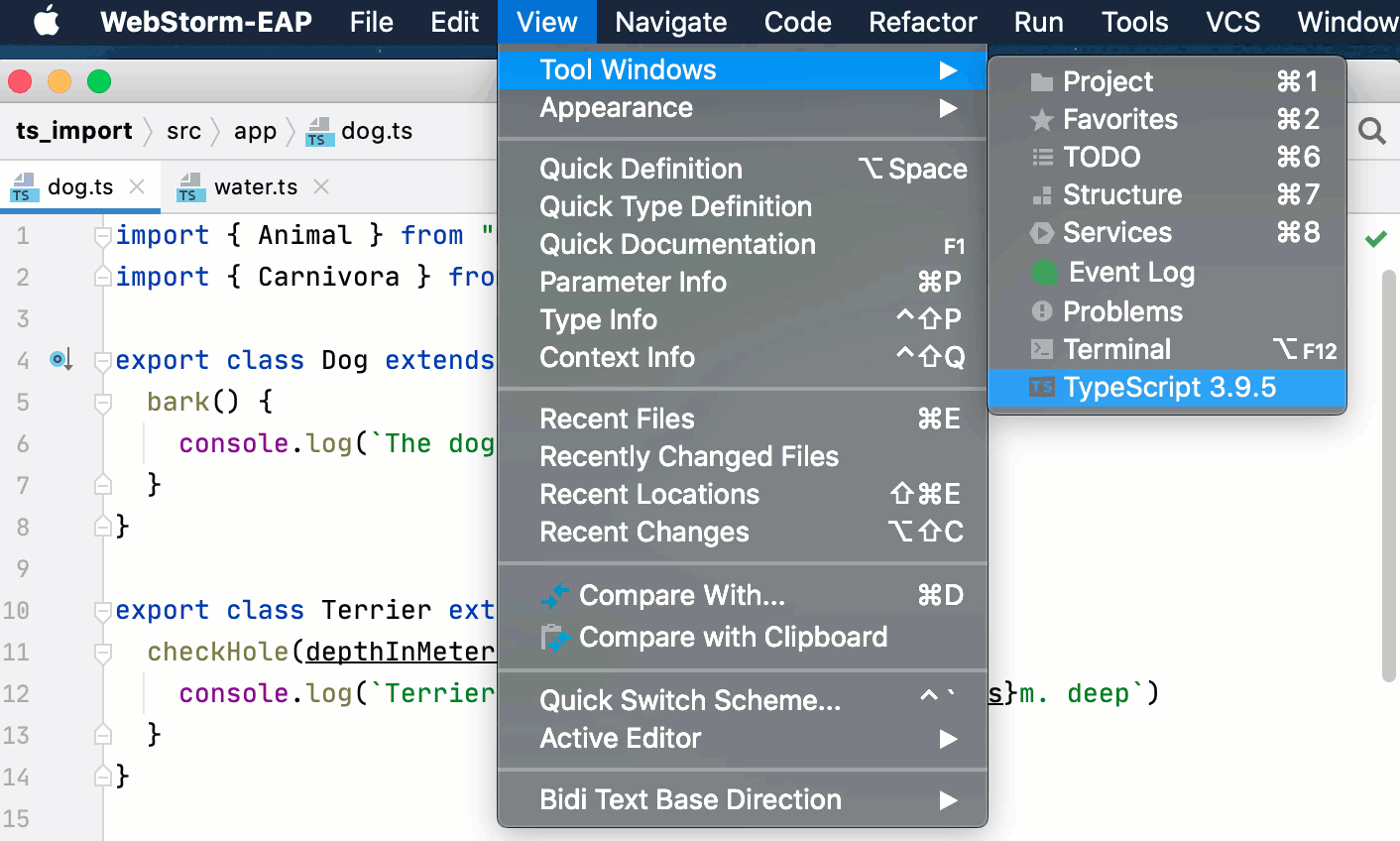The image size is (1400, 841).
Task: Open Recent Locations
Action: coord(743,494)
